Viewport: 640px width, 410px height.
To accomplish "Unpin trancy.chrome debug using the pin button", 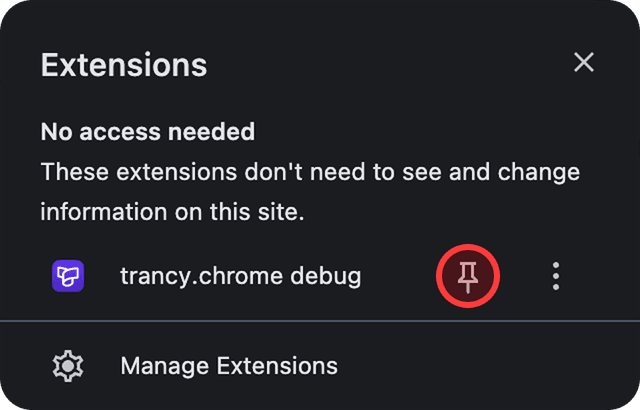I will 468,276.
